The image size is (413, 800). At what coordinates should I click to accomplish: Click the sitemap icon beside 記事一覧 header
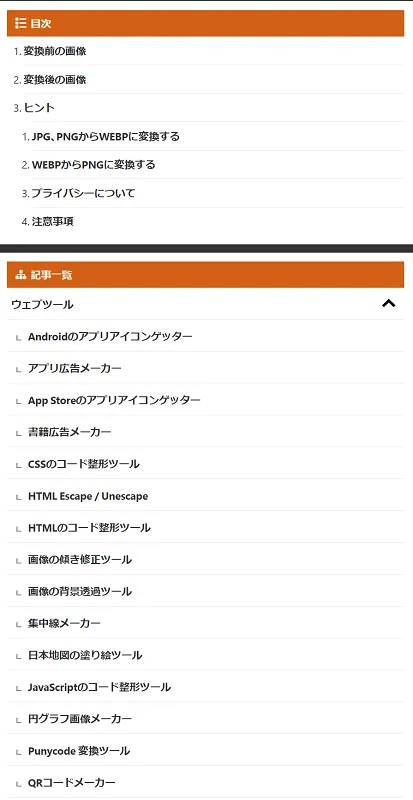(20, 275)
